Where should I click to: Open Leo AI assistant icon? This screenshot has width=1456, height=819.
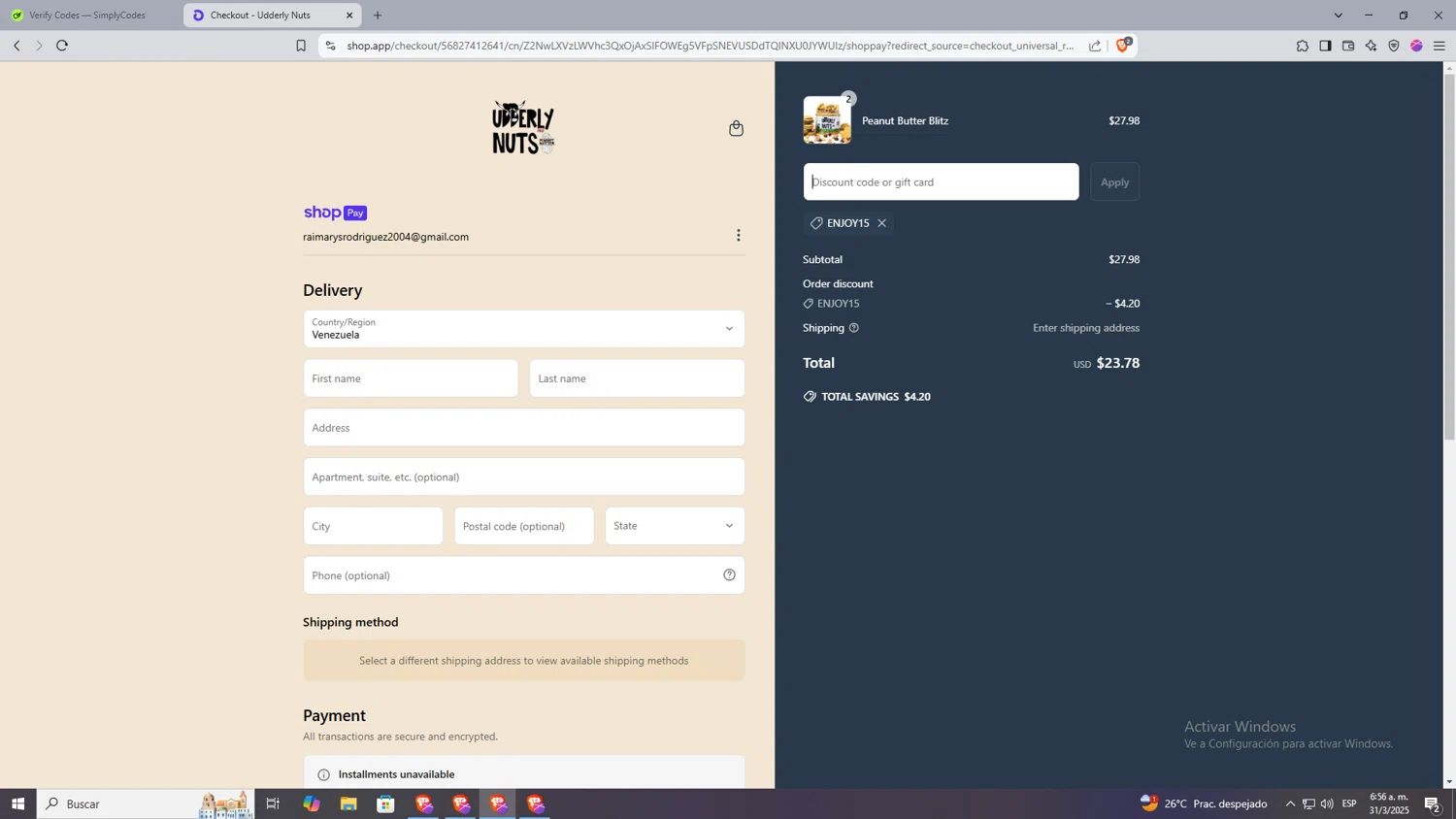point(1371,46)
